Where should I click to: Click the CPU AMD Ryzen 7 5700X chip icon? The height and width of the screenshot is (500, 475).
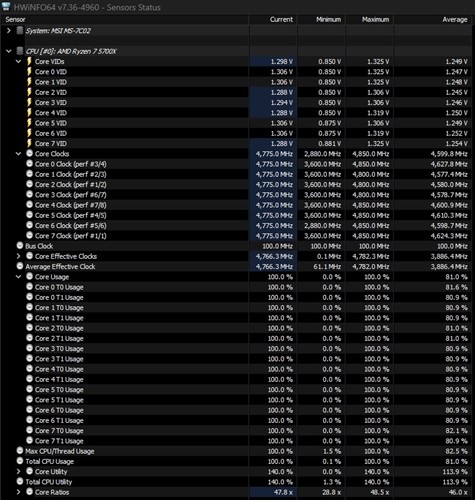coord(20,51)
